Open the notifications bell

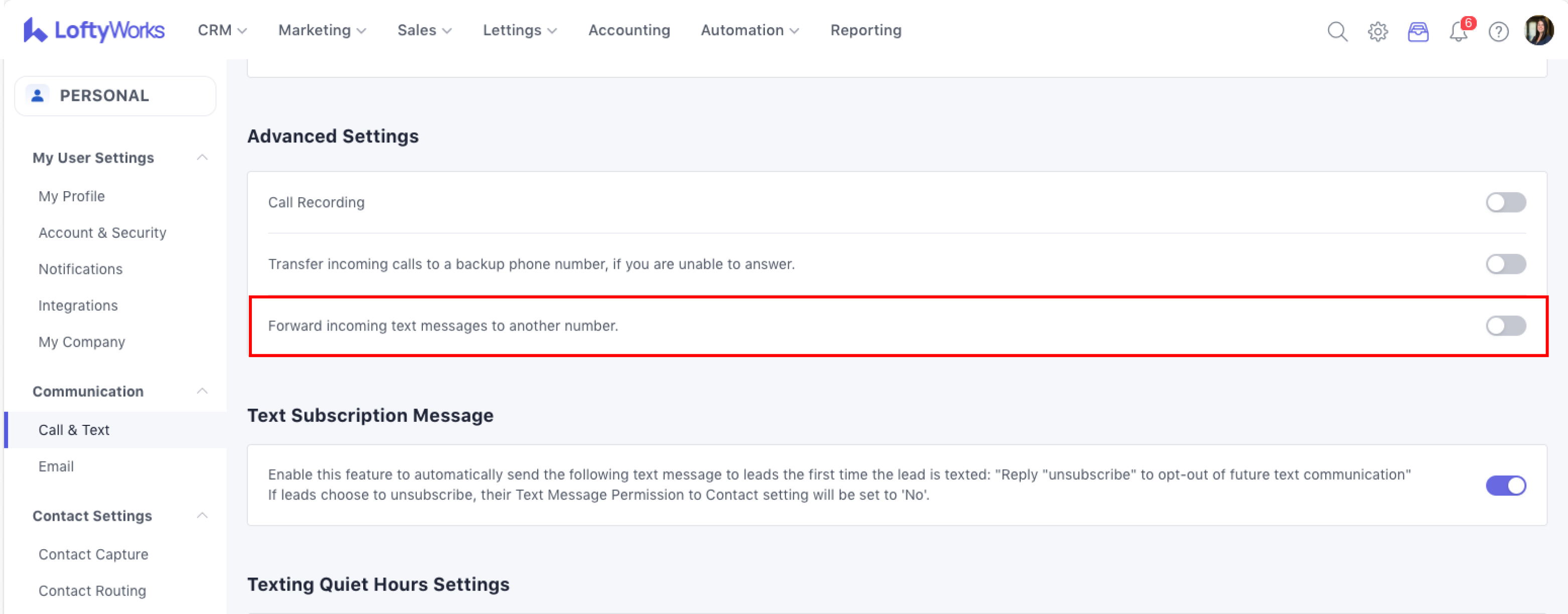pyautogui.click(x=1459, y=31)
